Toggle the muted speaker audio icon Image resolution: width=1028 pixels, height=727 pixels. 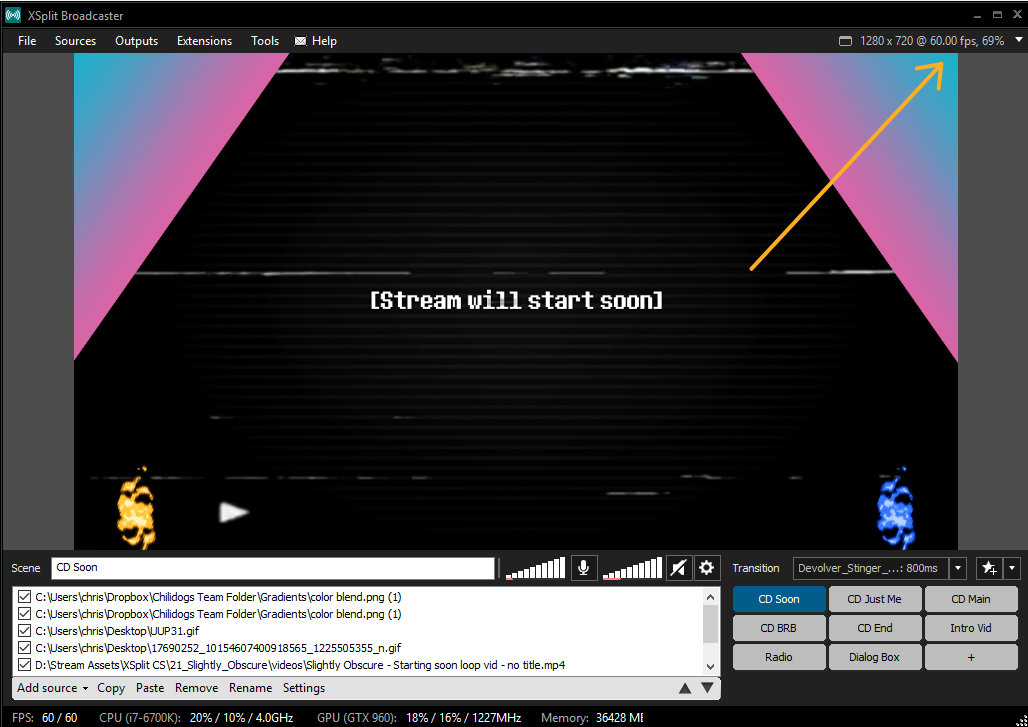[678, 568]
